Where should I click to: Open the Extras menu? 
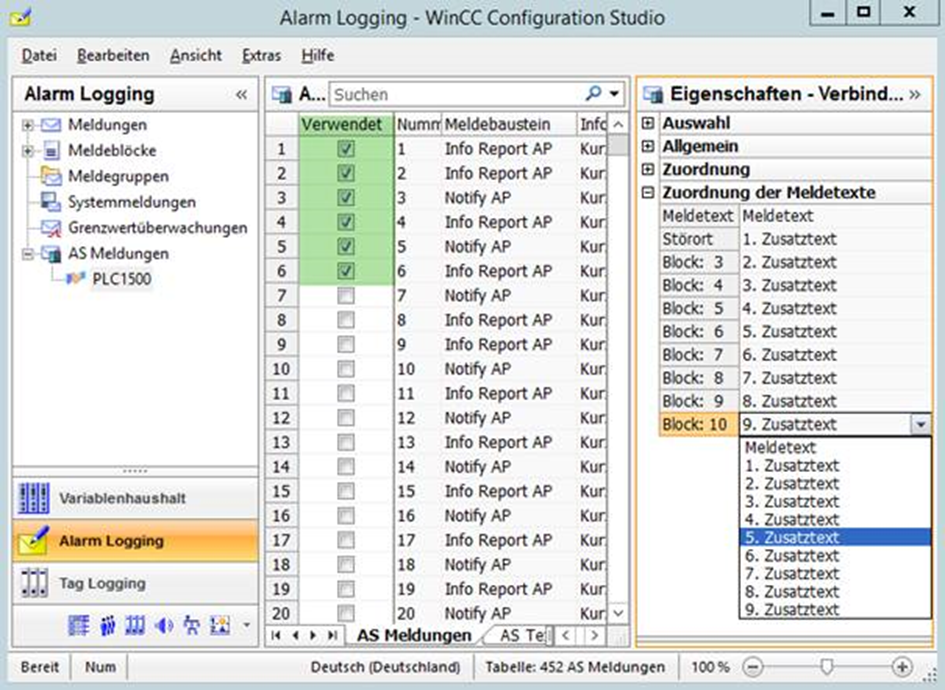click(x=261, y=55)
